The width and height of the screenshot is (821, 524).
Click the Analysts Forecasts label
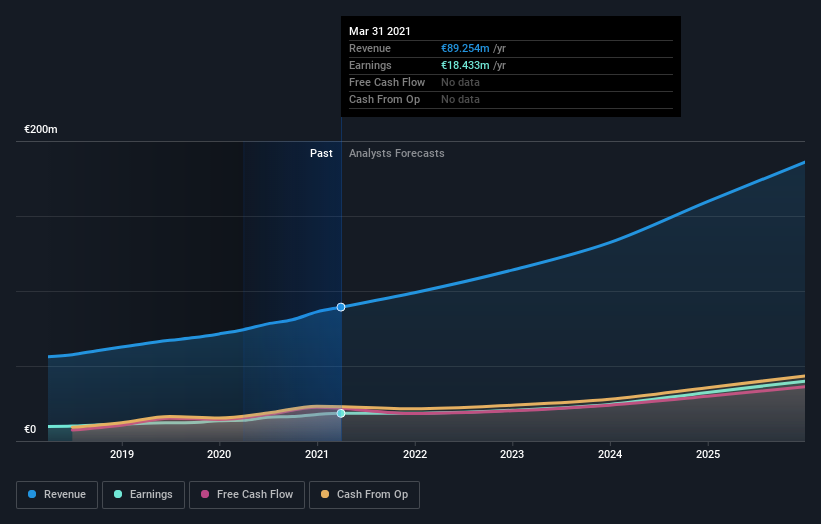click(396, 153)
